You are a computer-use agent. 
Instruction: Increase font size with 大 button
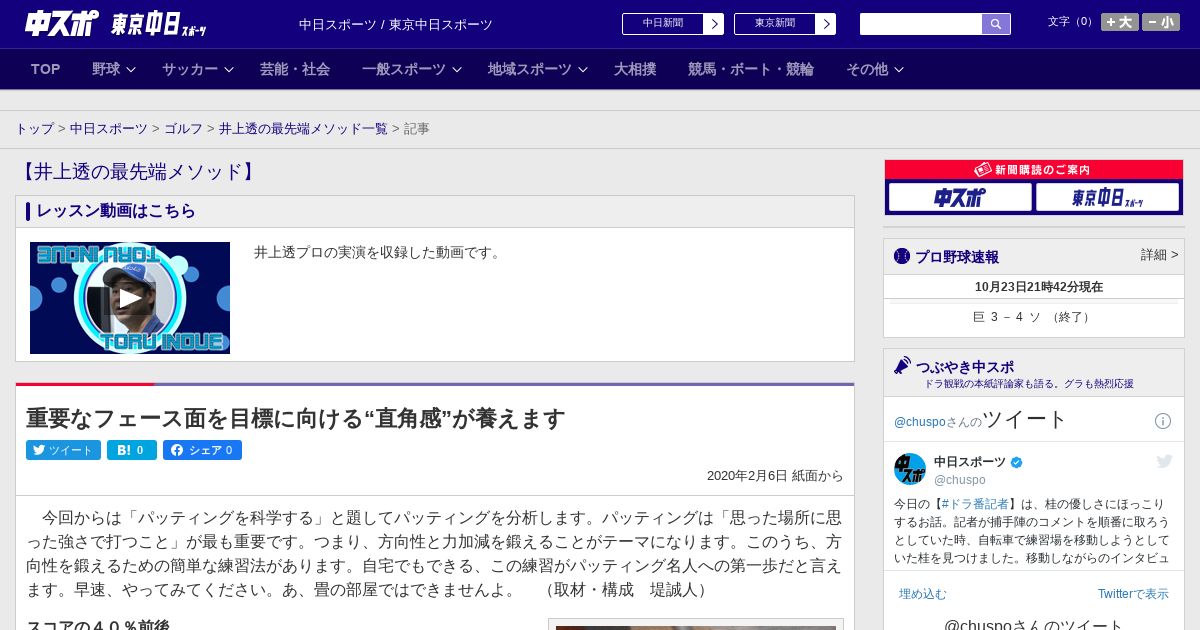coord(1120,22)
